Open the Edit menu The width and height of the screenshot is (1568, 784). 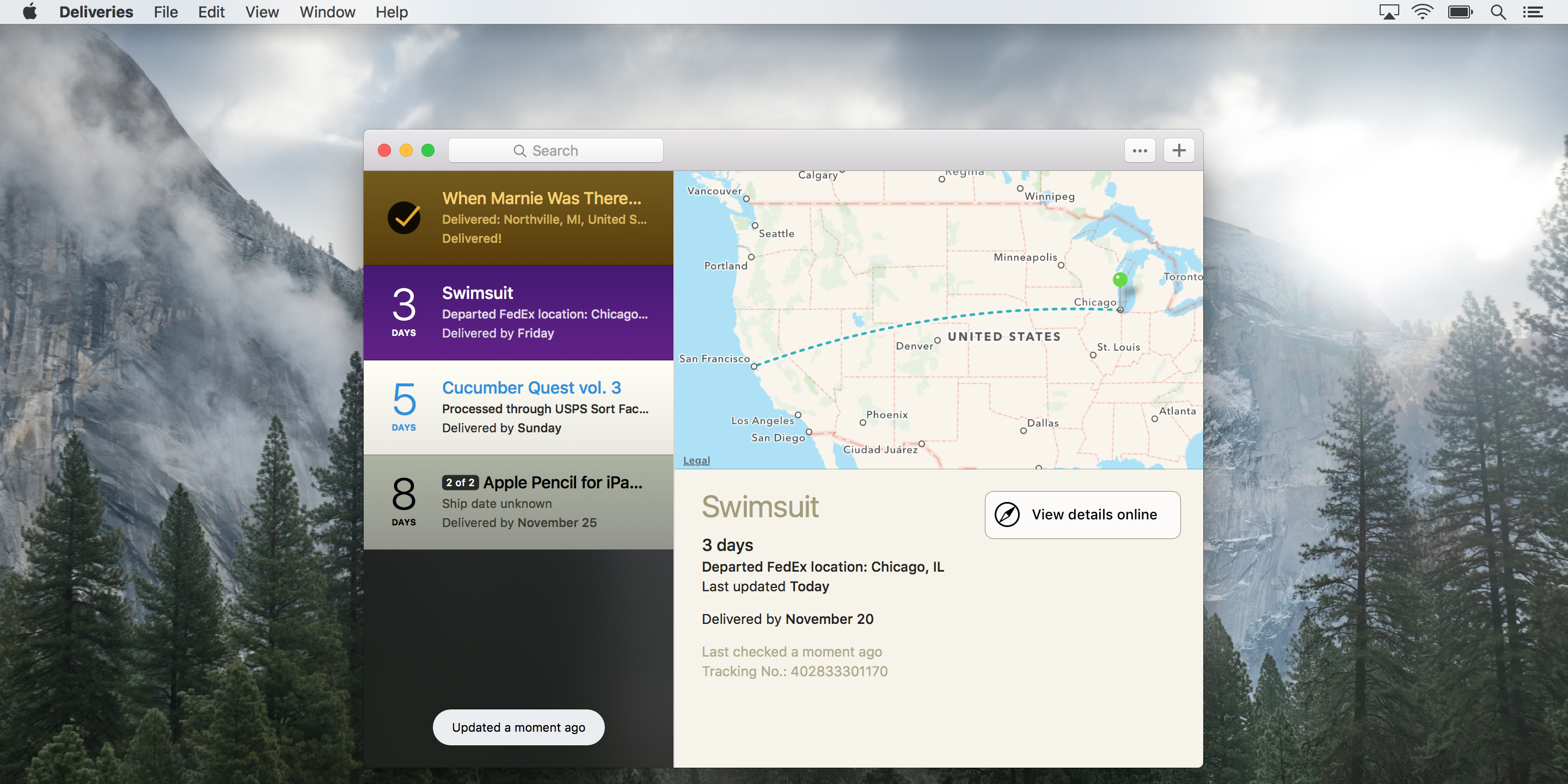[211, 11]
